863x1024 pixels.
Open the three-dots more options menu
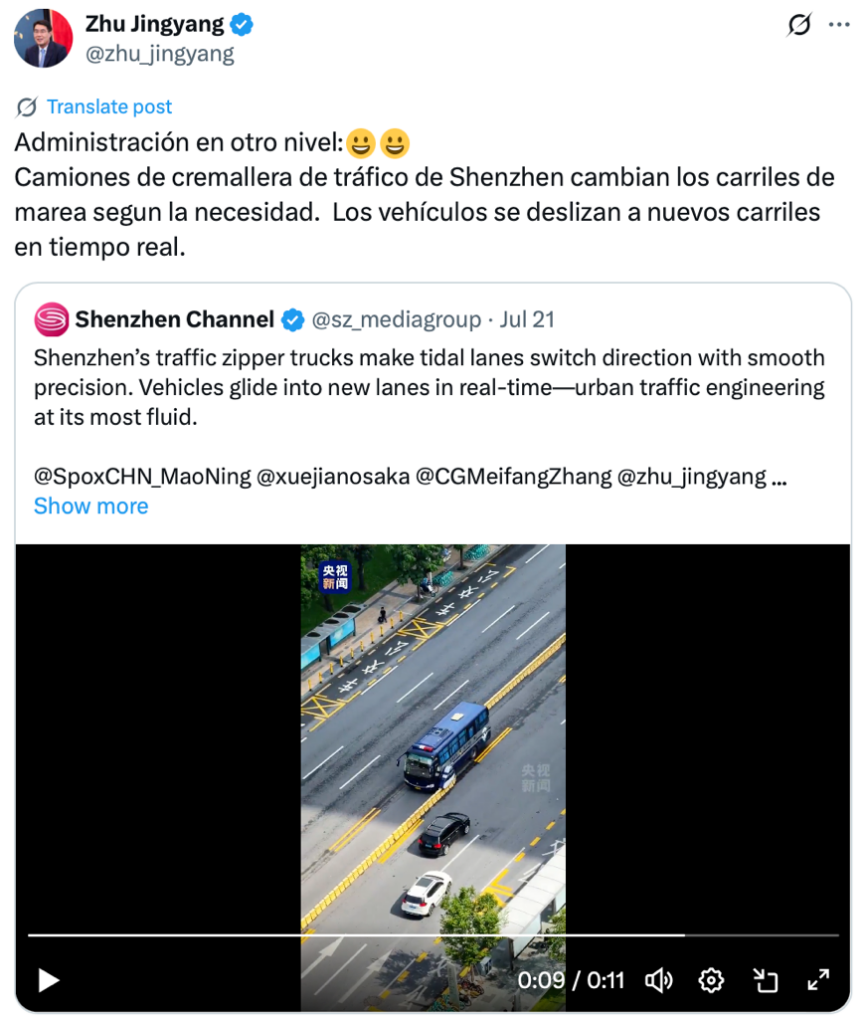point(839,25)
